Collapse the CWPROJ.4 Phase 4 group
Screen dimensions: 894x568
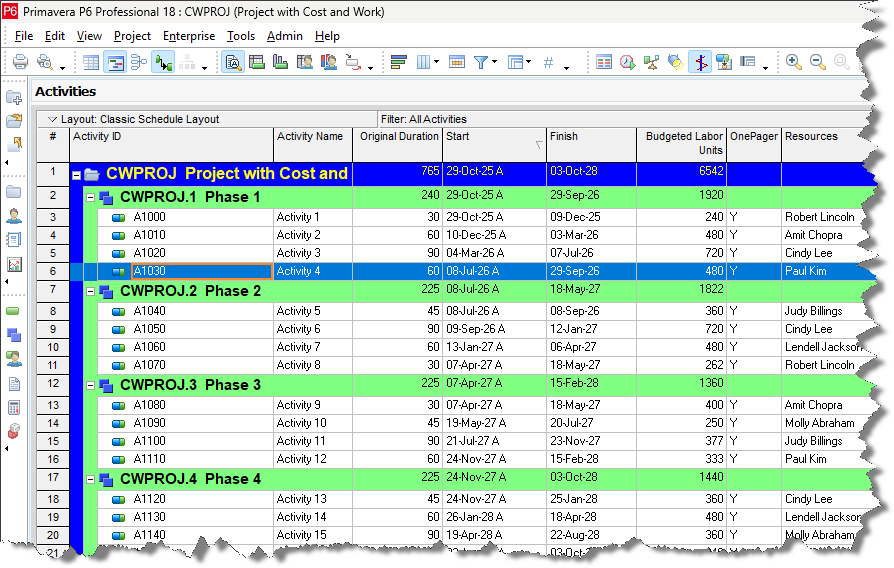pyautogui.click(x=90, y=480)
